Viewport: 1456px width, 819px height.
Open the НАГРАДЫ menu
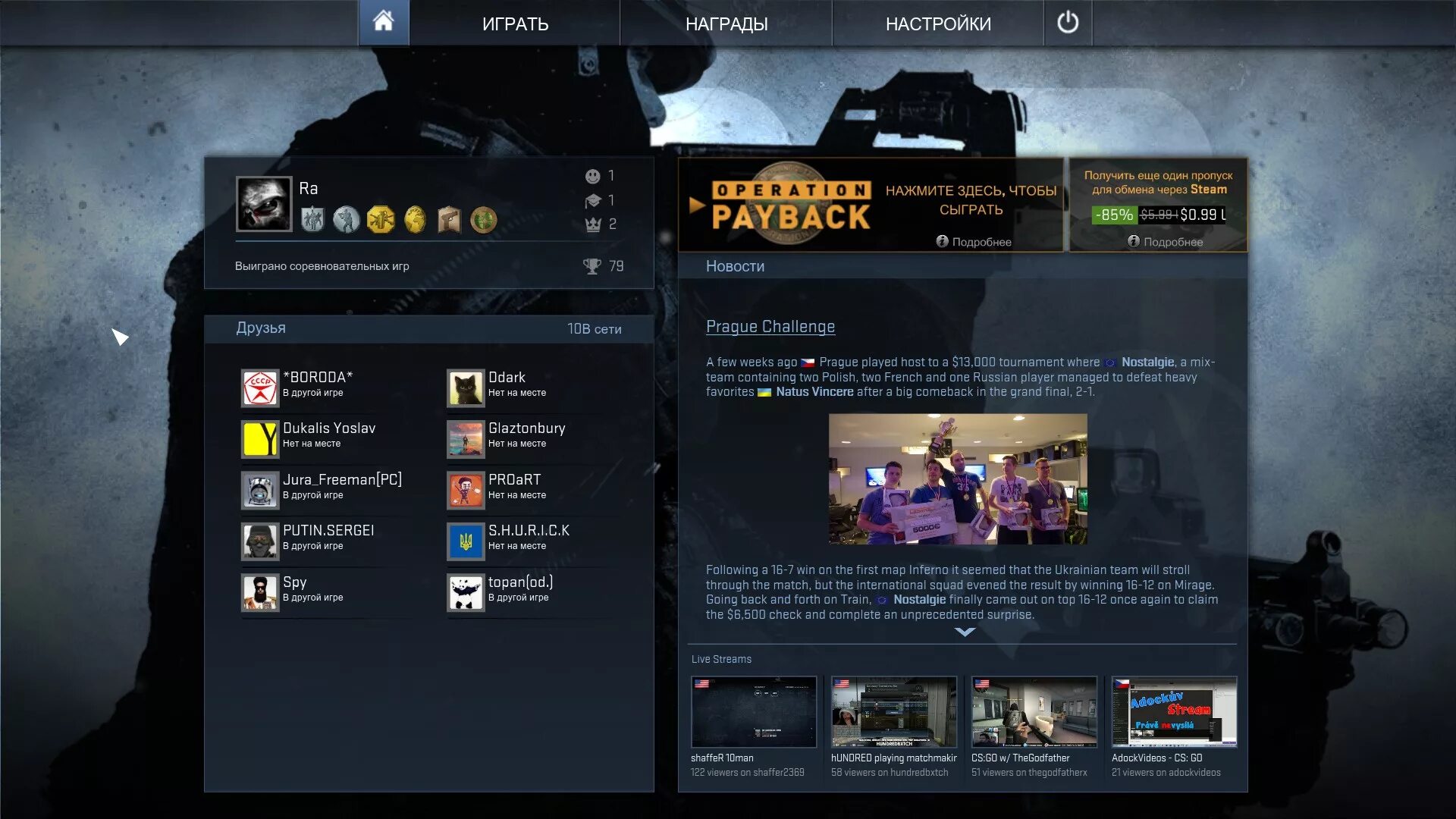pos(726,24)
